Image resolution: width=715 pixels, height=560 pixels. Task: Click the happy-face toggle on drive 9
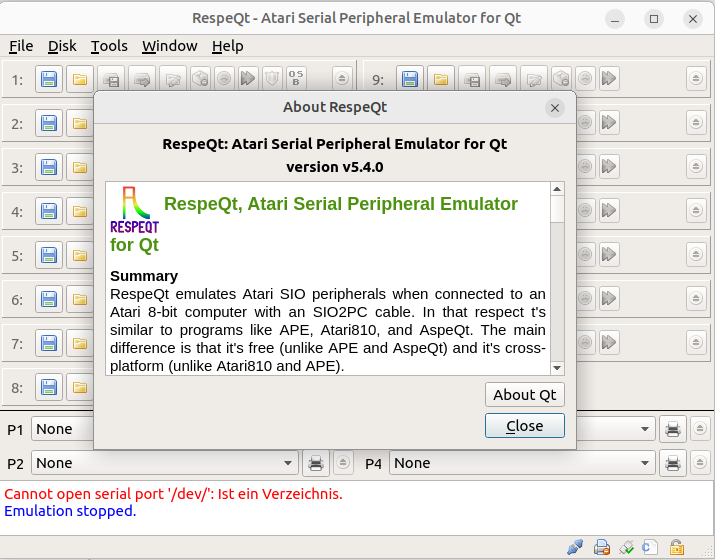585,79
